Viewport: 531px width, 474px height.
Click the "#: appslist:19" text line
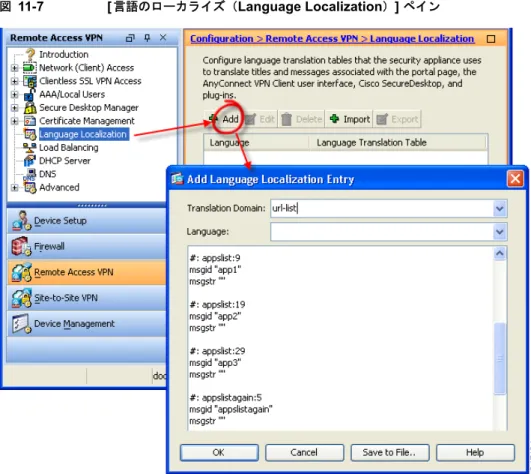click(x=217, y=304)
